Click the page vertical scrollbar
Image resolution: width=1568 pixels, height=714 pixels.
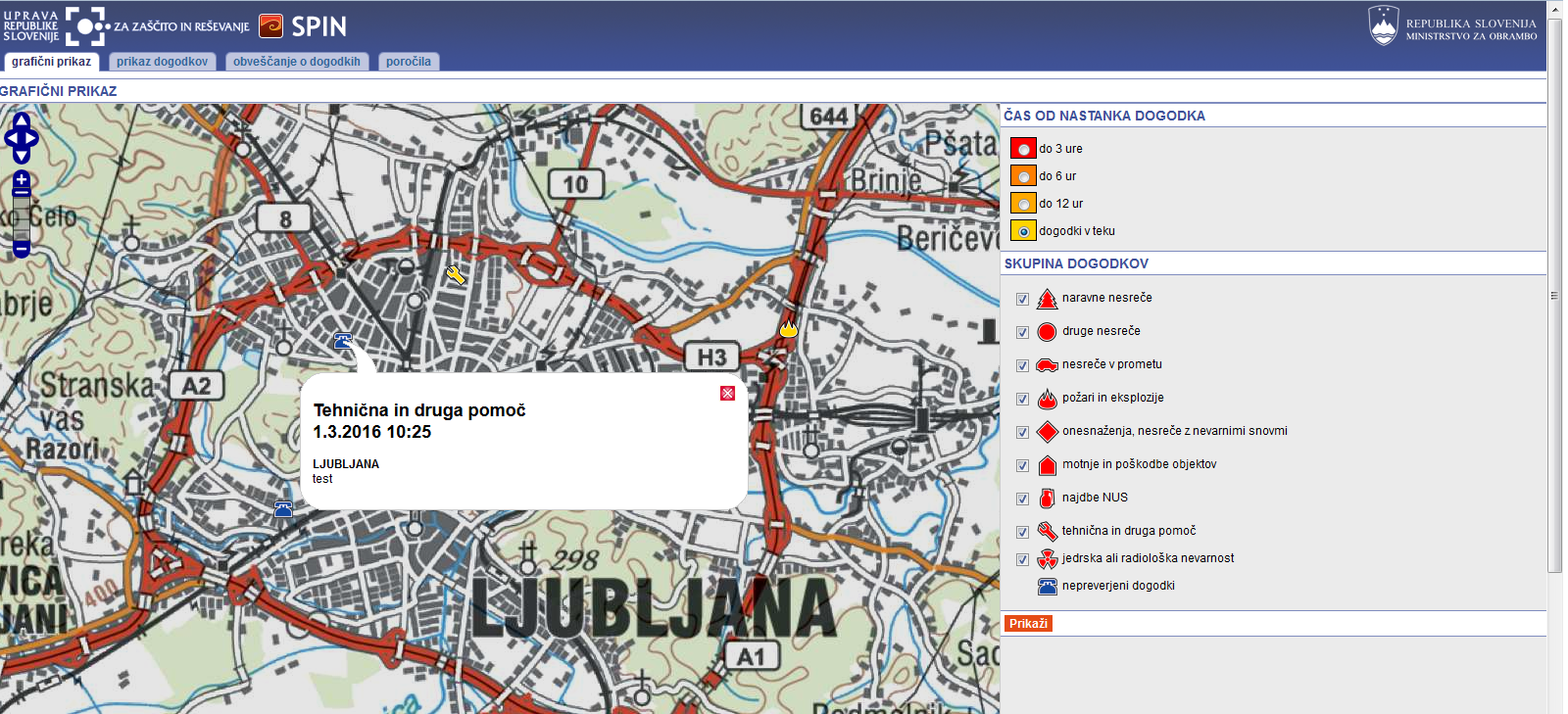(x=1555, y=294)
